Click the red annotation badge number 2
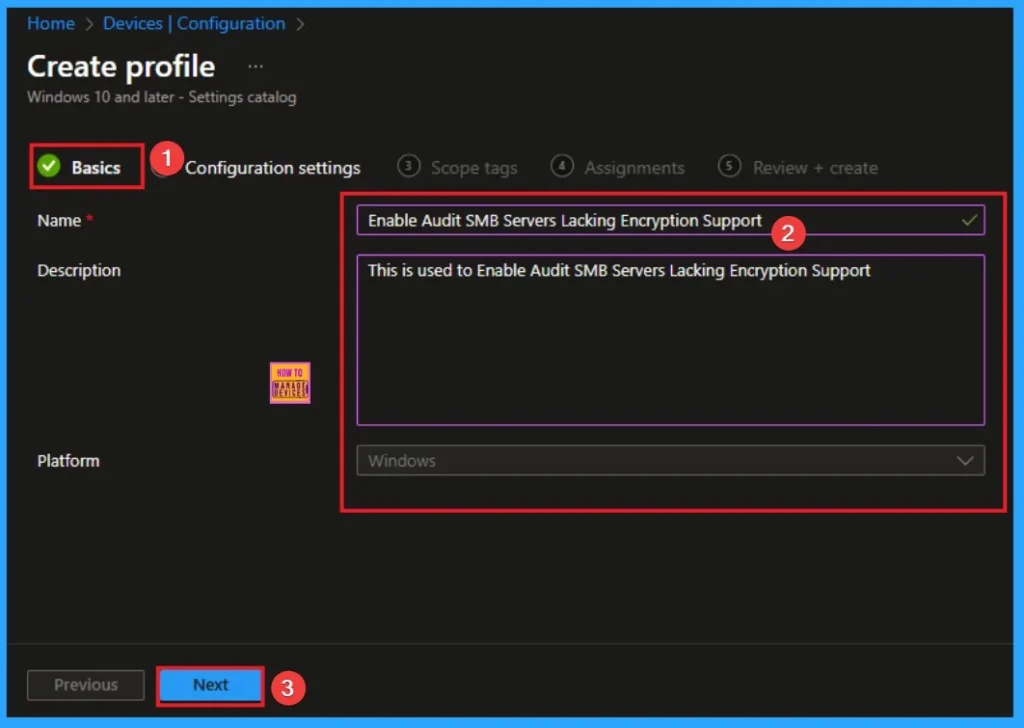This screenshot has width=1024, height=728. 788,233
